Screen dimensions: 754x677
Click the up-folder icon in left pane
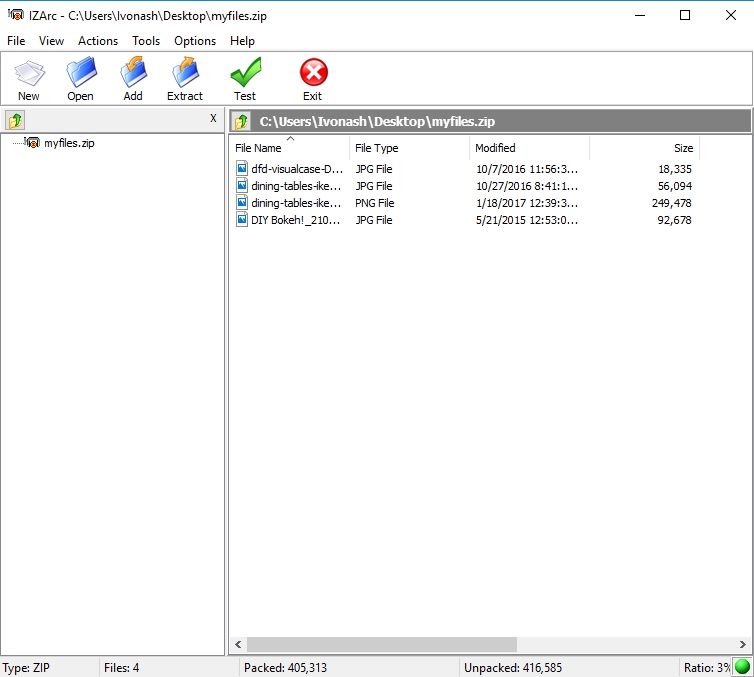click(x=15, y=120)
